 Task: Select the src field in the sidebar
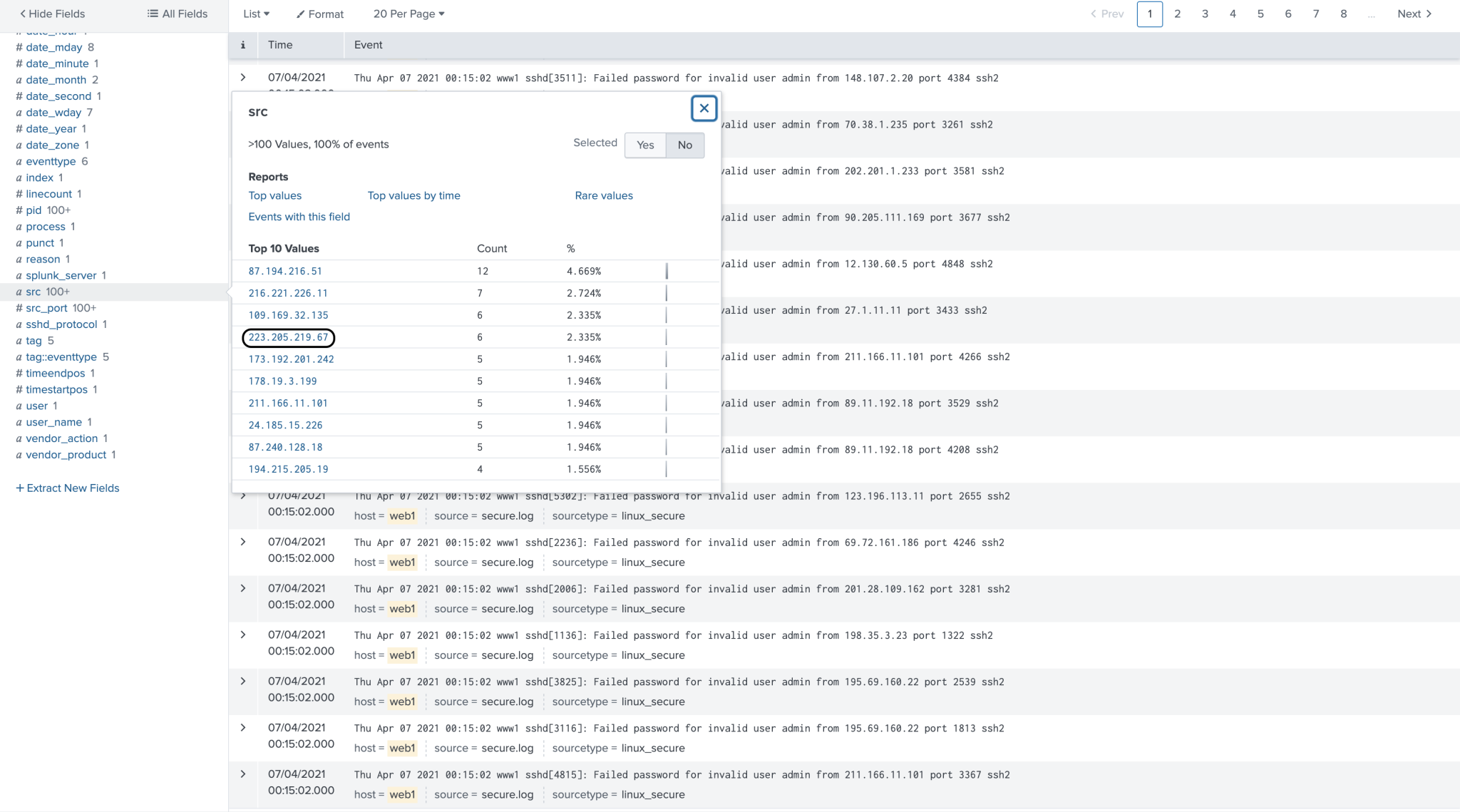pos(33,292)
